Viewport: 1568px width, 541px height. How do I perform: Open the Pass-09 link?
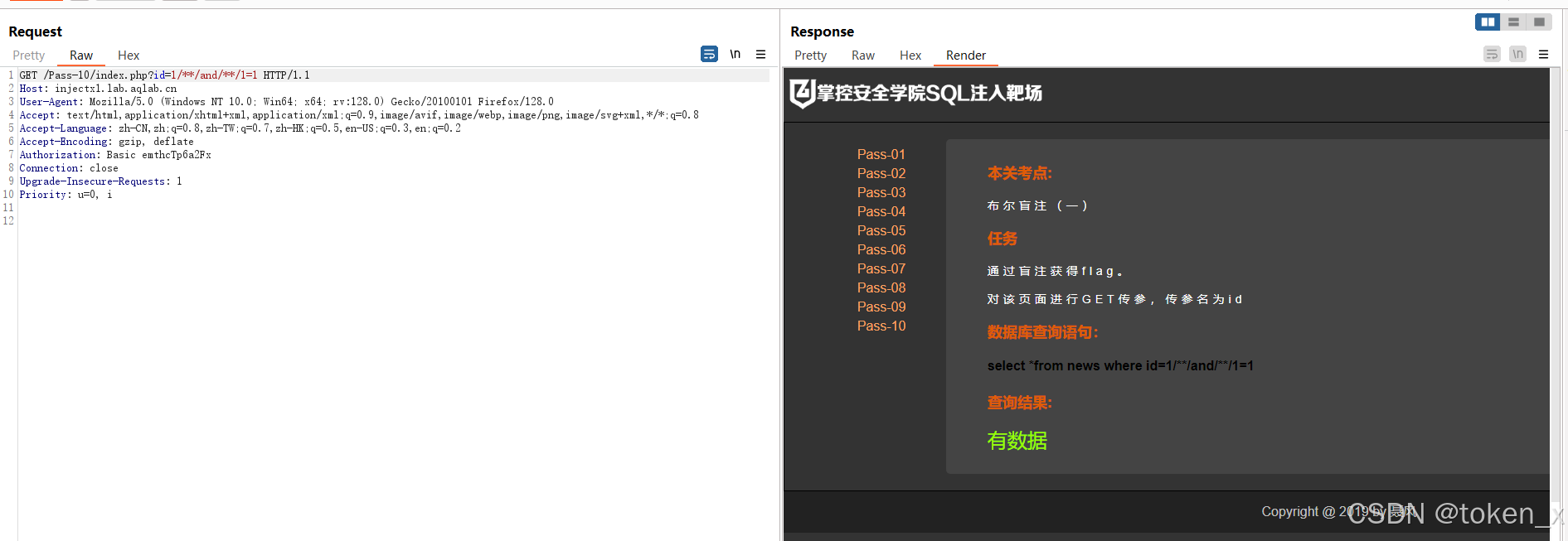point(881,307)
